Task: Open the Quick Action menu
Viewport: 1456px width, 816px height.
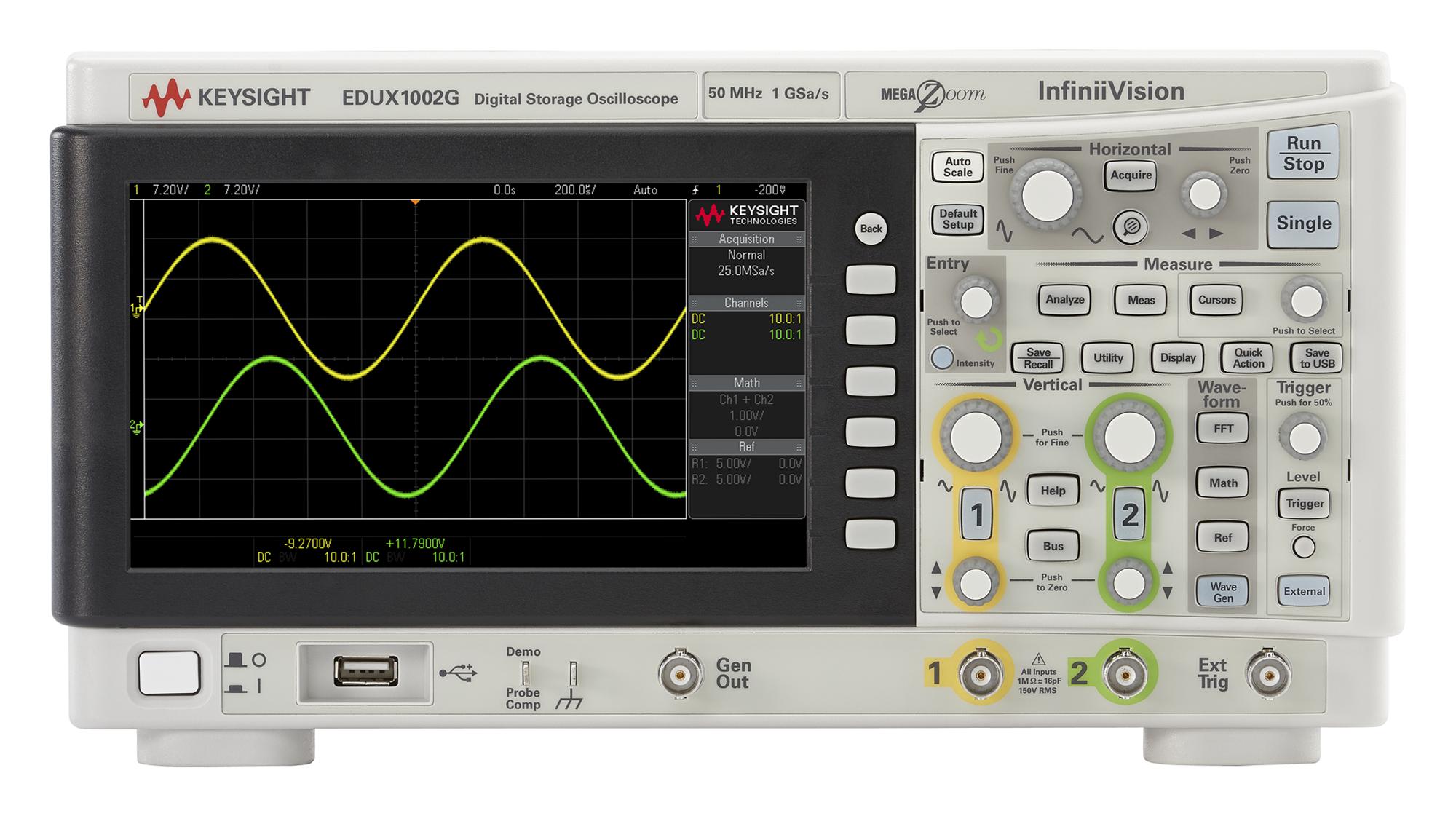Action: (1247, 358)
